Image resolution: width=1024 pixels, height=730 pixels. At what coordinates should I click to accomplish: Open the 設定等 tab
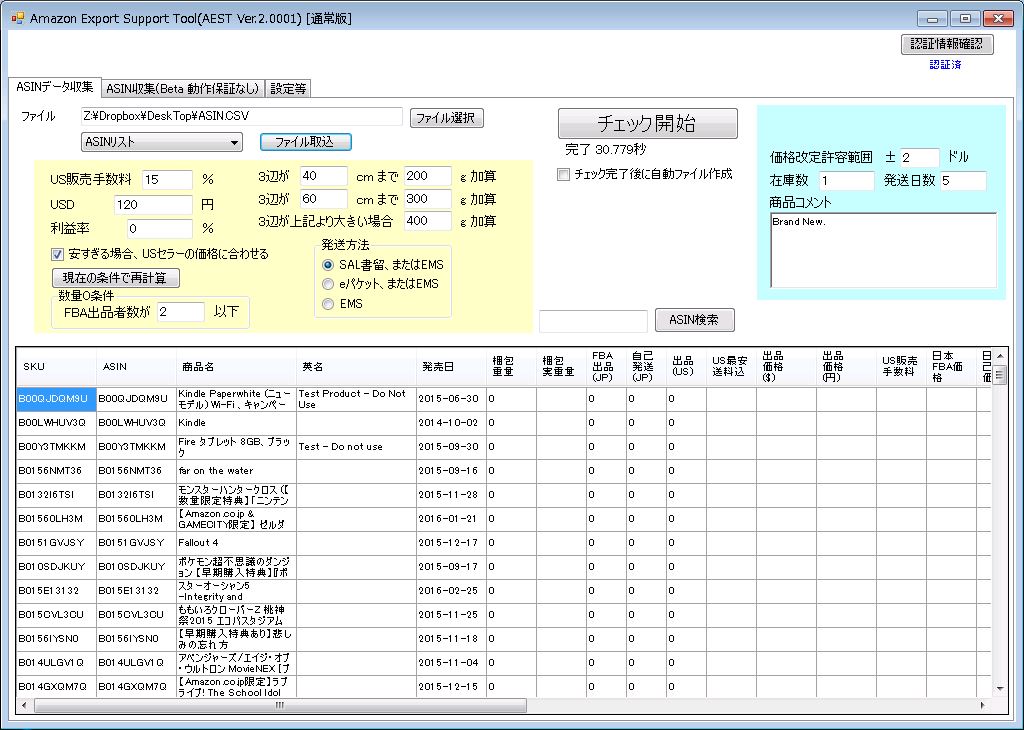click(x=288, y=88)
